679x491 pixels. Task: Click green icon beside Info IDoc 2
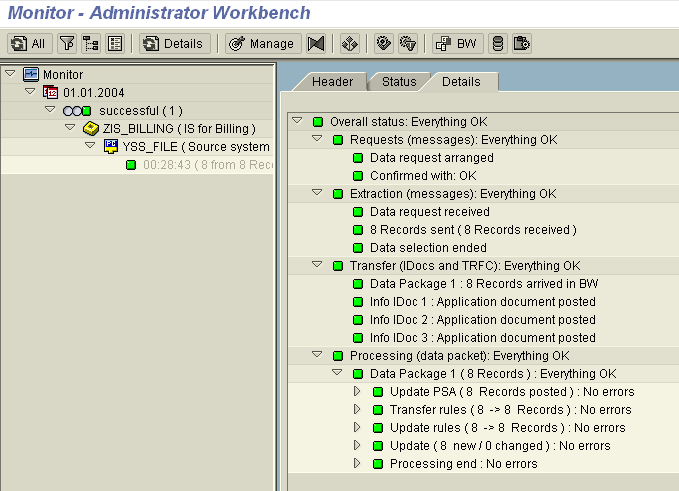358,320
